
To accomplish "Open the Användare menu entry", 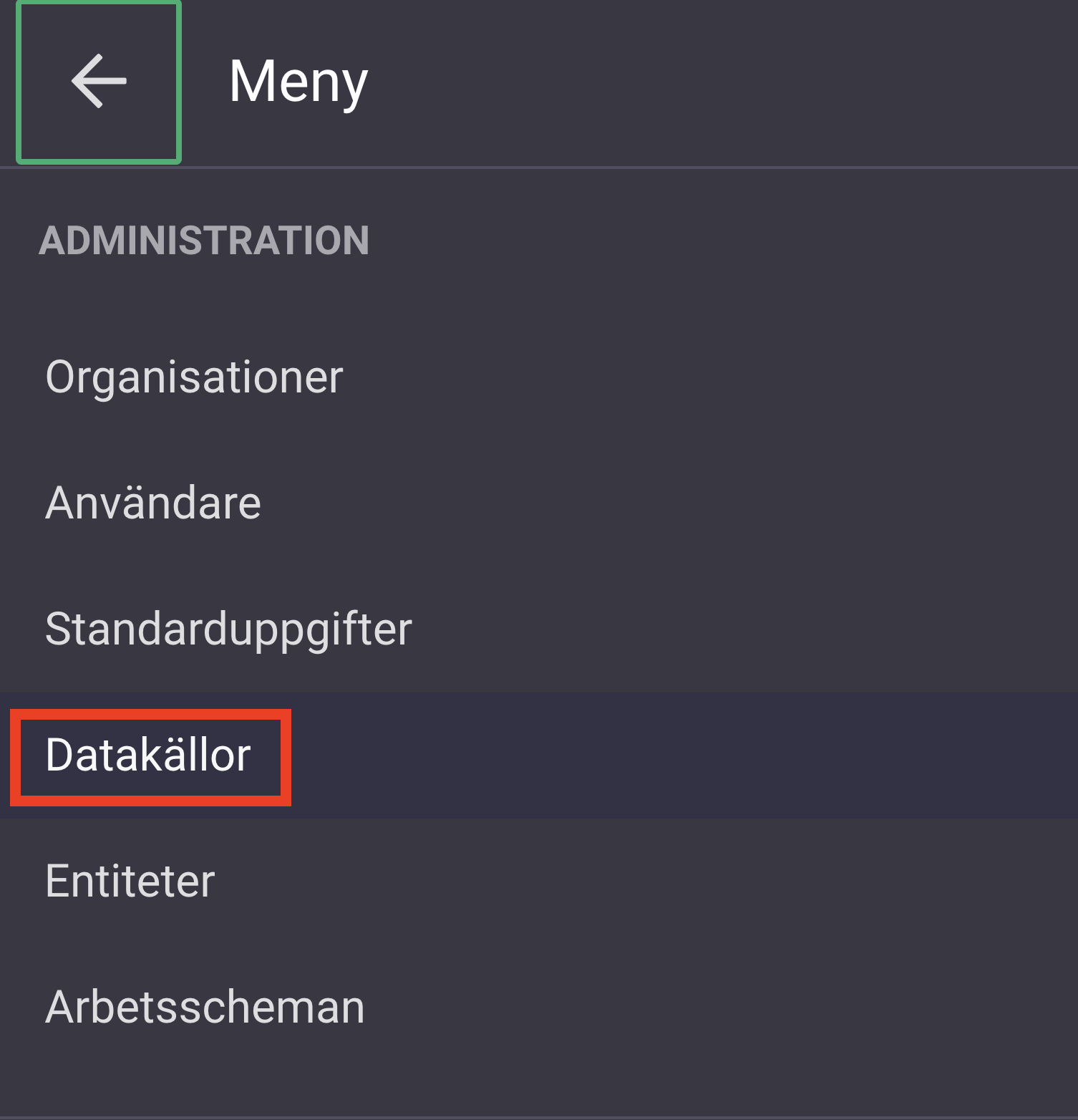I will click(152, 503).
